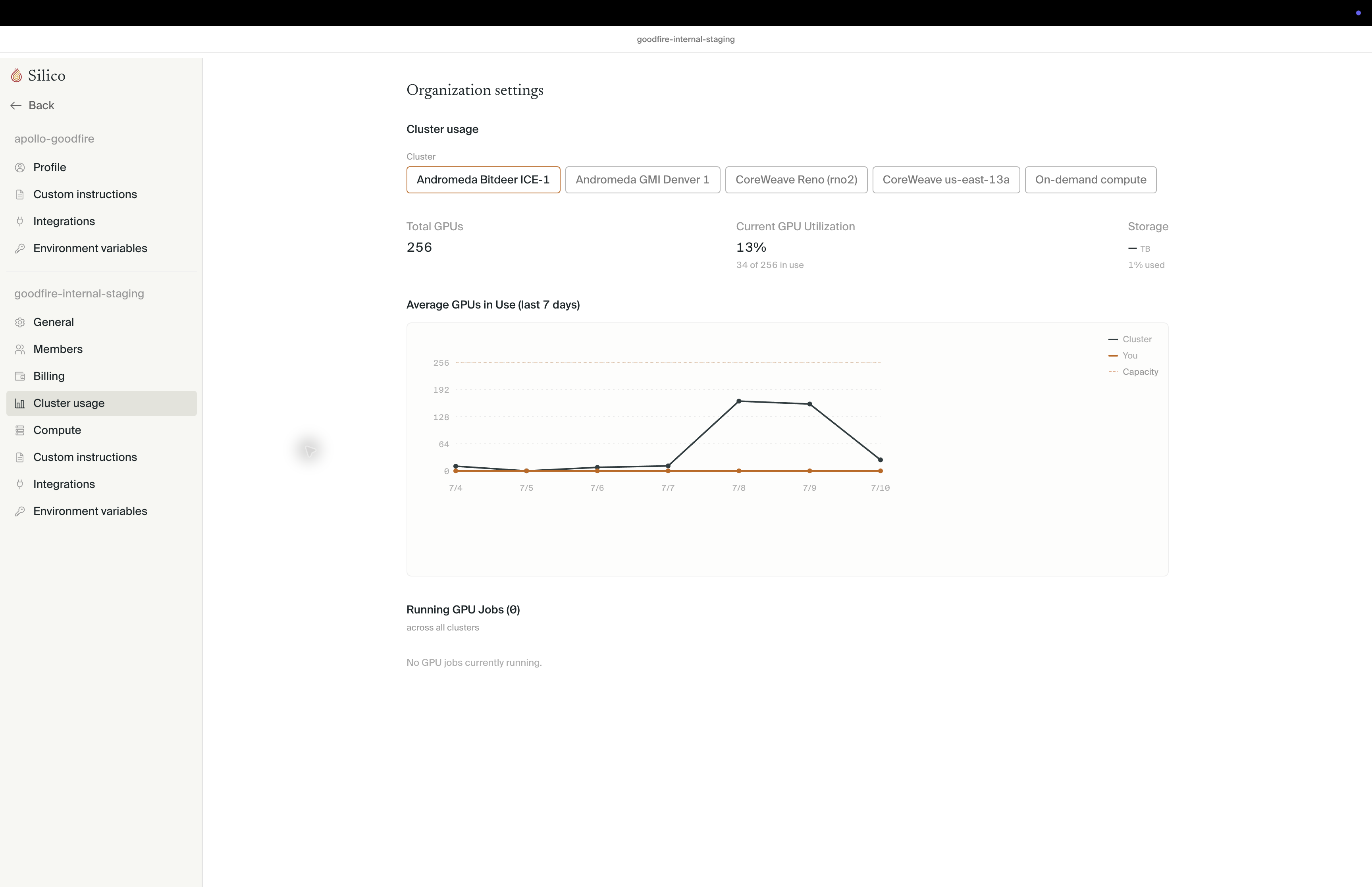Click the Organization settings heading

coord(475,91)
